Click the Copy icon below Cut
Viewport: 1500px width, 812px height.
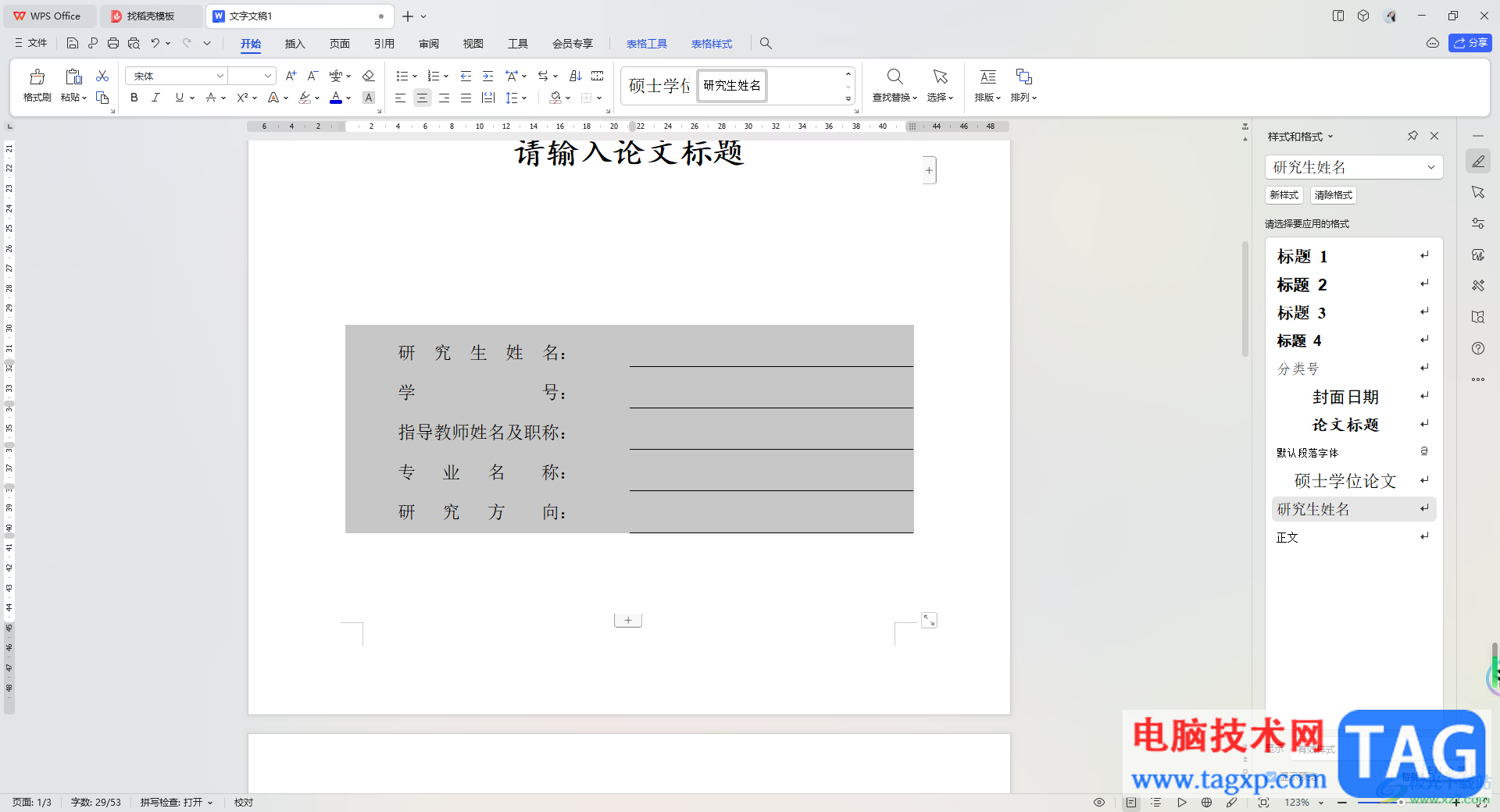pyautogui.click(x=102, y=98)
